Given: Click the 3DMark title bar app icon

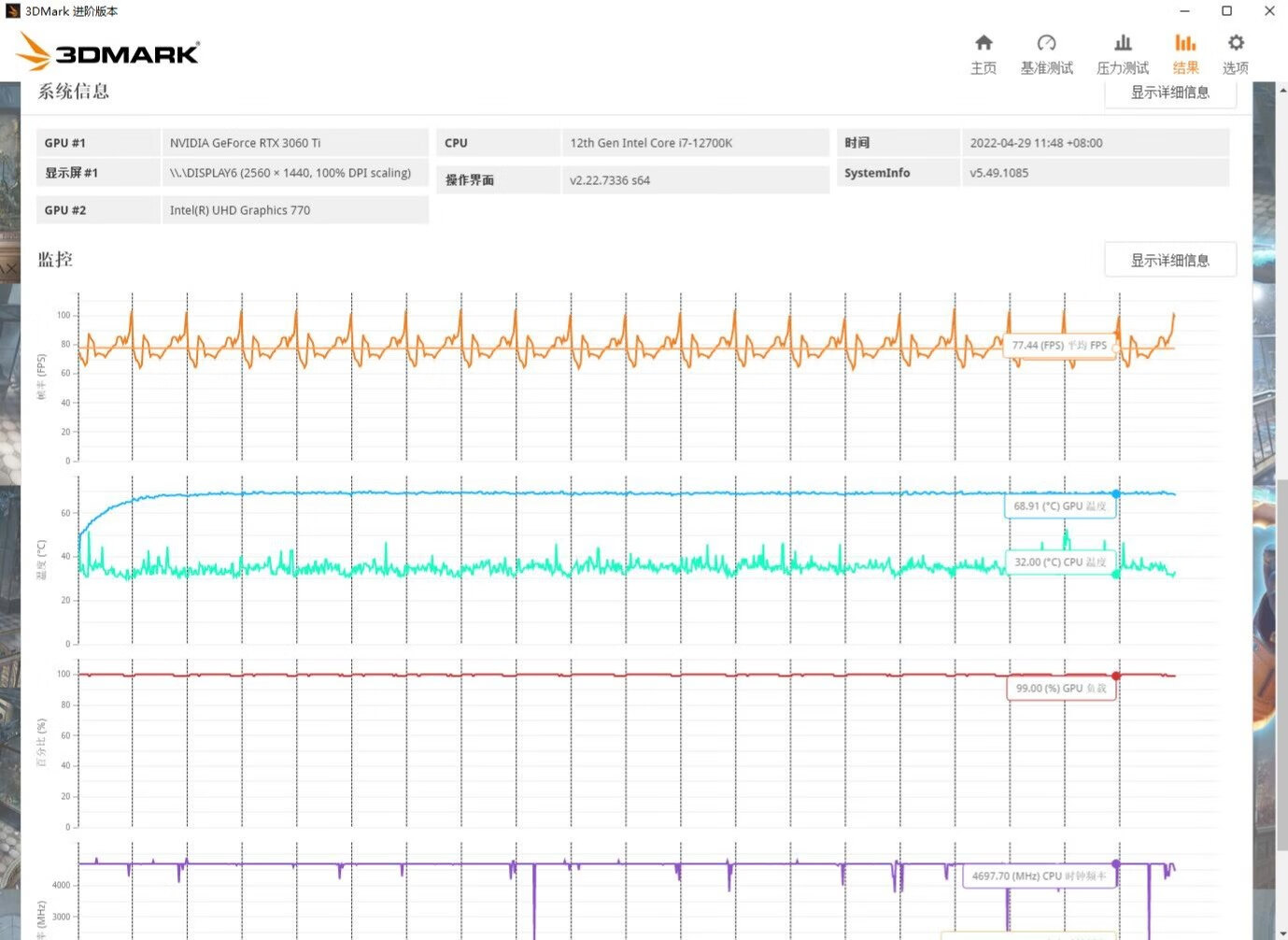Looking at the screenshot, I should pyautogui.click(x=13, y=11).
